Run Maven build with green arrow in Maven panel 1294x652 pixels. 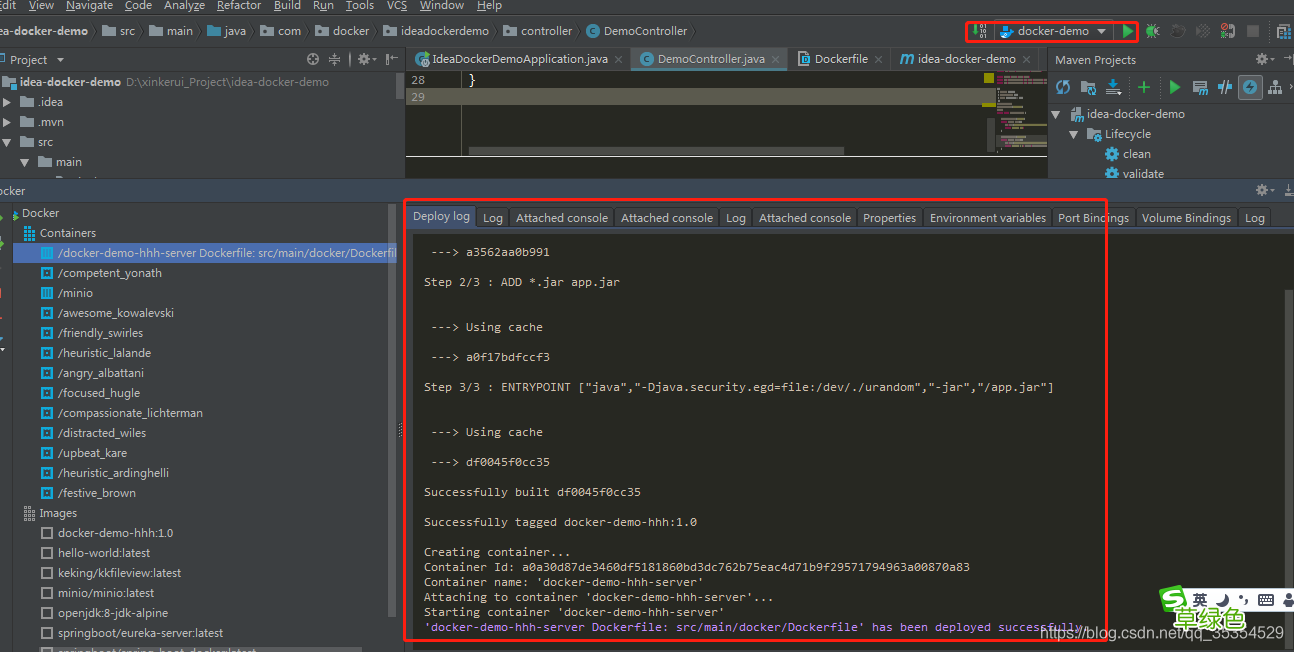[x=1175, y=87]
